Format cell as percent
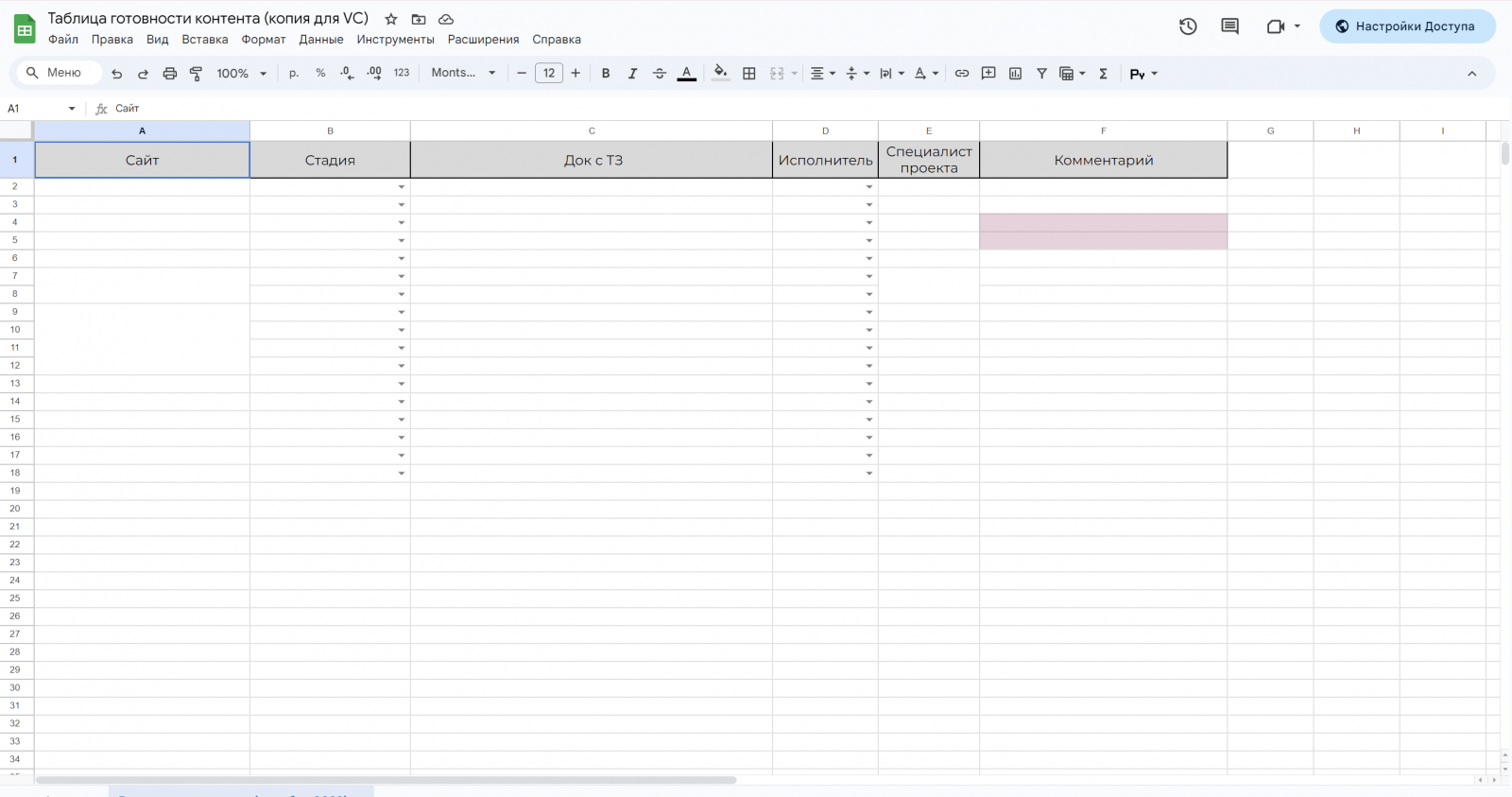Image resolution: width=1512 pixels, height=797 pixels. pyautogui.click(x=320, y=74)
